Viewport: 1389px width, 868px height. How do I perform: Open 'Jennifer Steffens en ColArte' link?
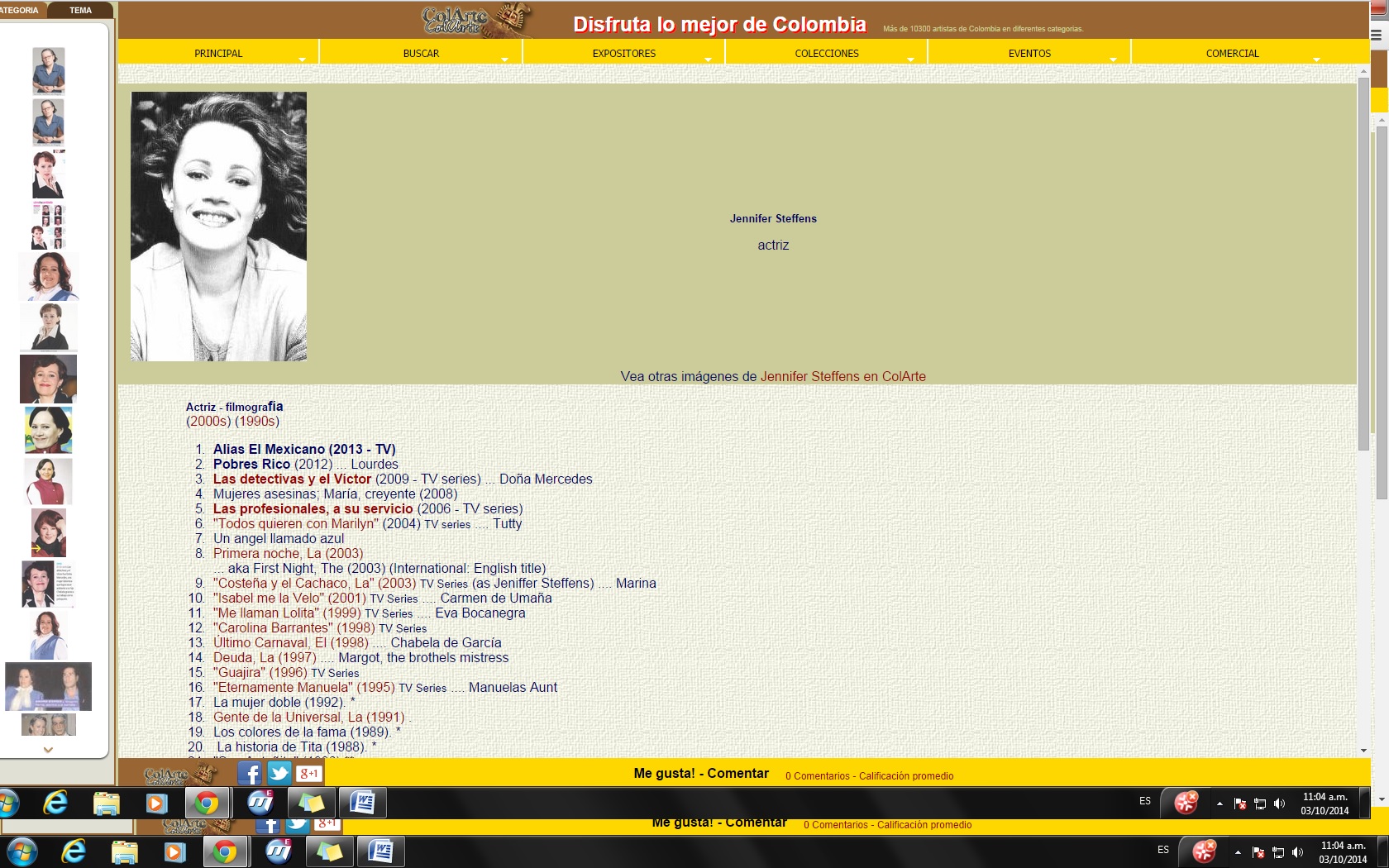(x=842, y=376)
